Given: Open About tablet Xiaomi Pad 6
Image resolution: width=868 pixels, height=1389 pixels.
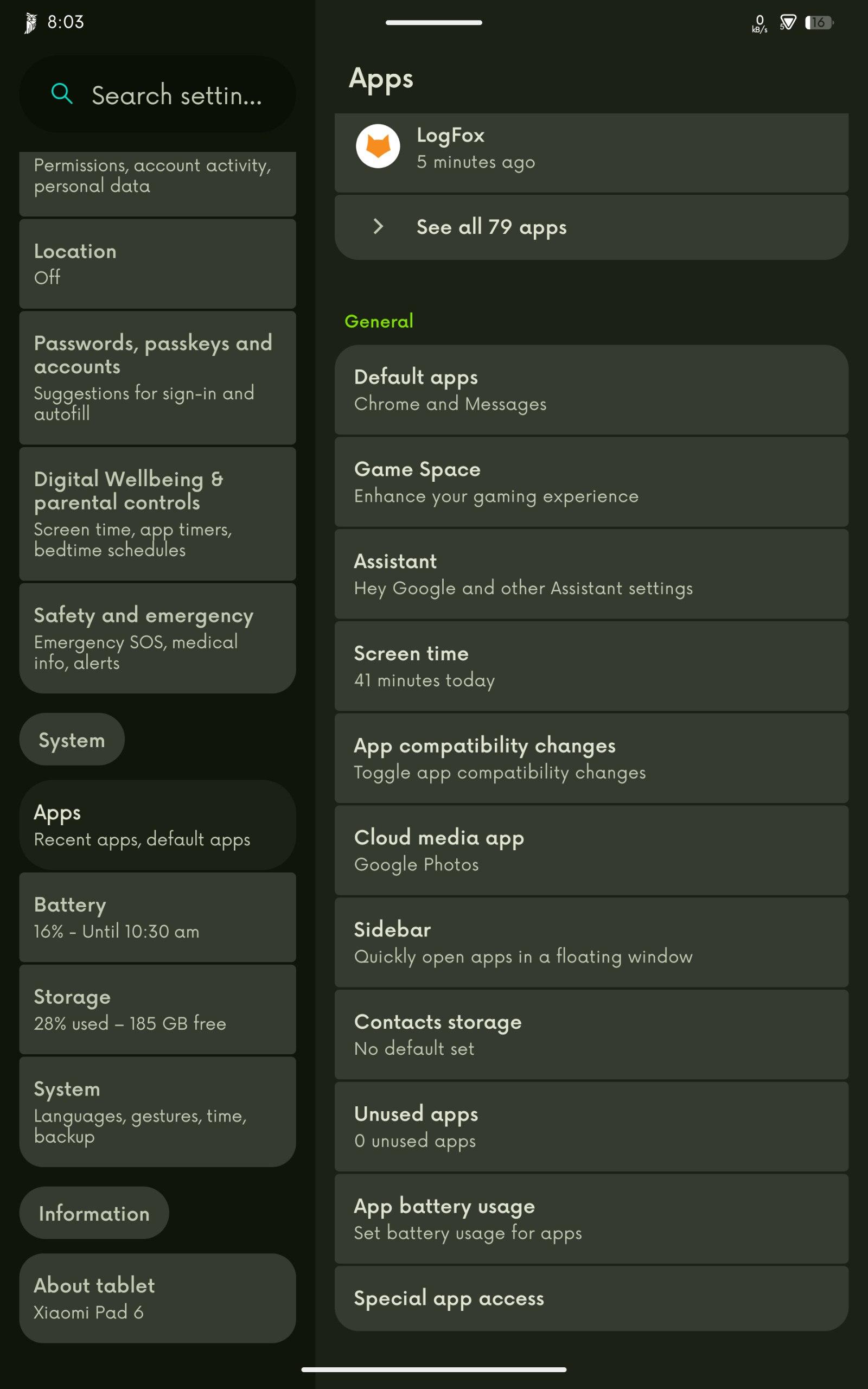Looking at the screenshot, I should (x=158, y=1298).
